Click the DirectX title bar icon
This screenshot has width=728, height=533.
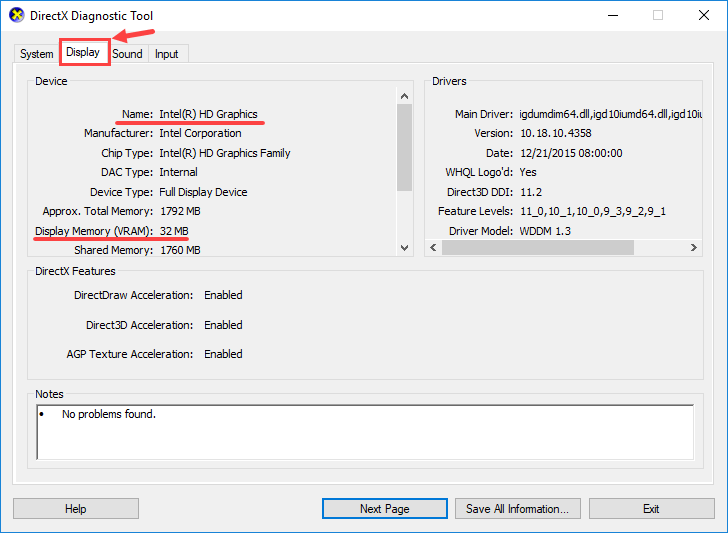(x=17, y=15)
